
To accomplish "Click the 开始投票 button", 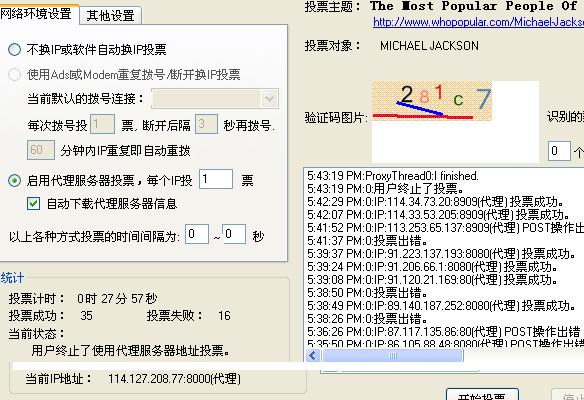I will [482, 395].
